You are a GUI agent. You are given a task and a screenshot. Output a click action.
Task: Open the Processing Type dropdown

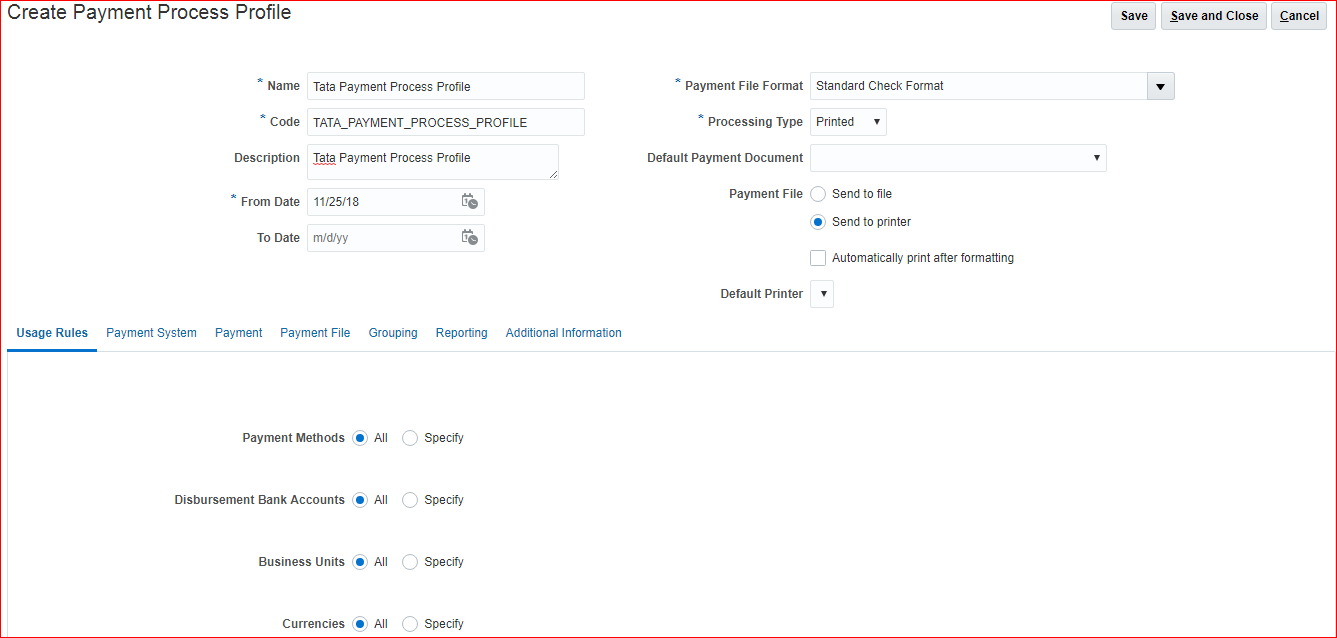click(848, 122)
